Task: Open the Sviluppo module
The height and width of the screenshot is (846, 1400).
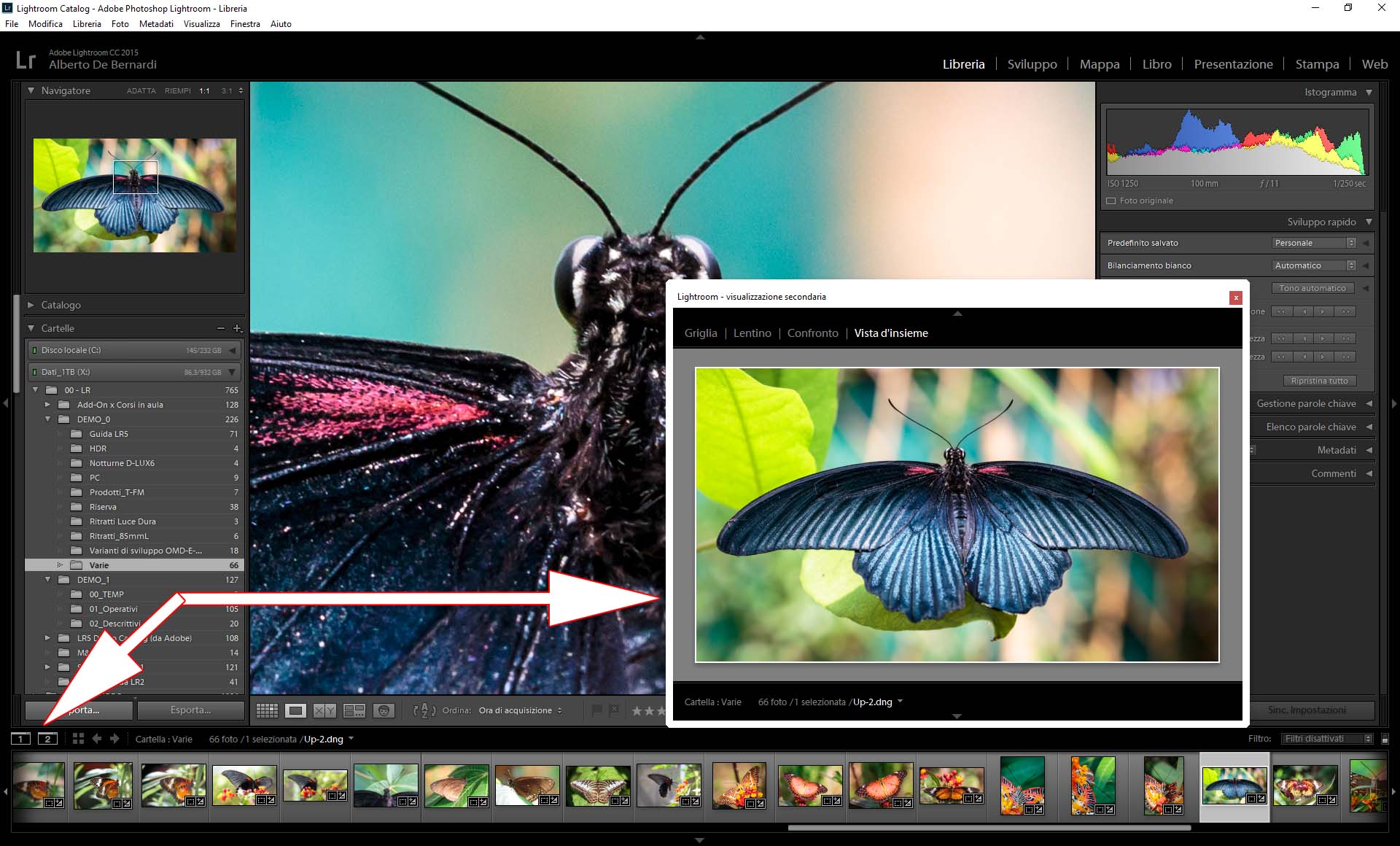Action: coord(1032,64)
